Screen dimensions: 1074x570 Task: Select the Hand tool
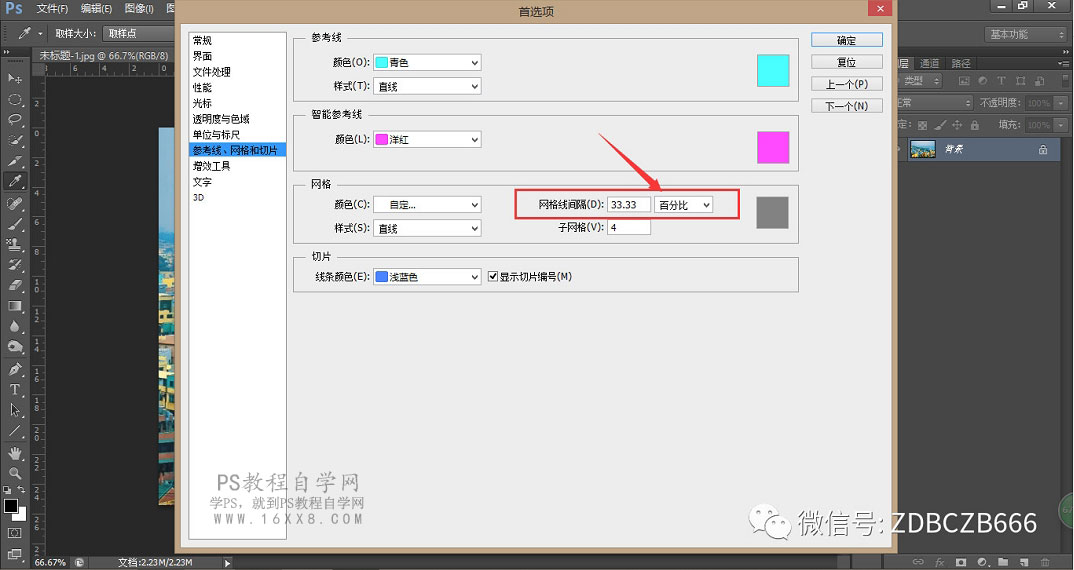[x=15, y=453]
